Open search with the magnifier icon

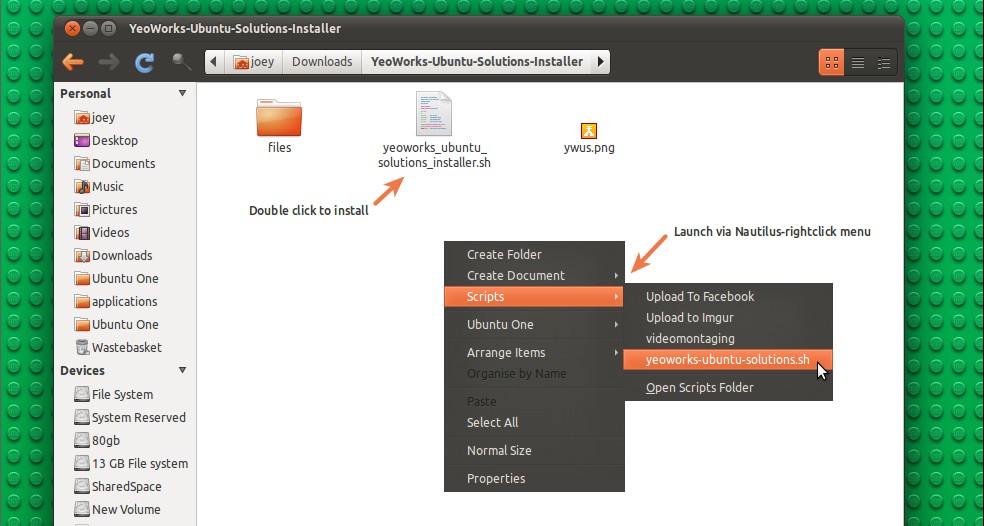pos(181,62)
